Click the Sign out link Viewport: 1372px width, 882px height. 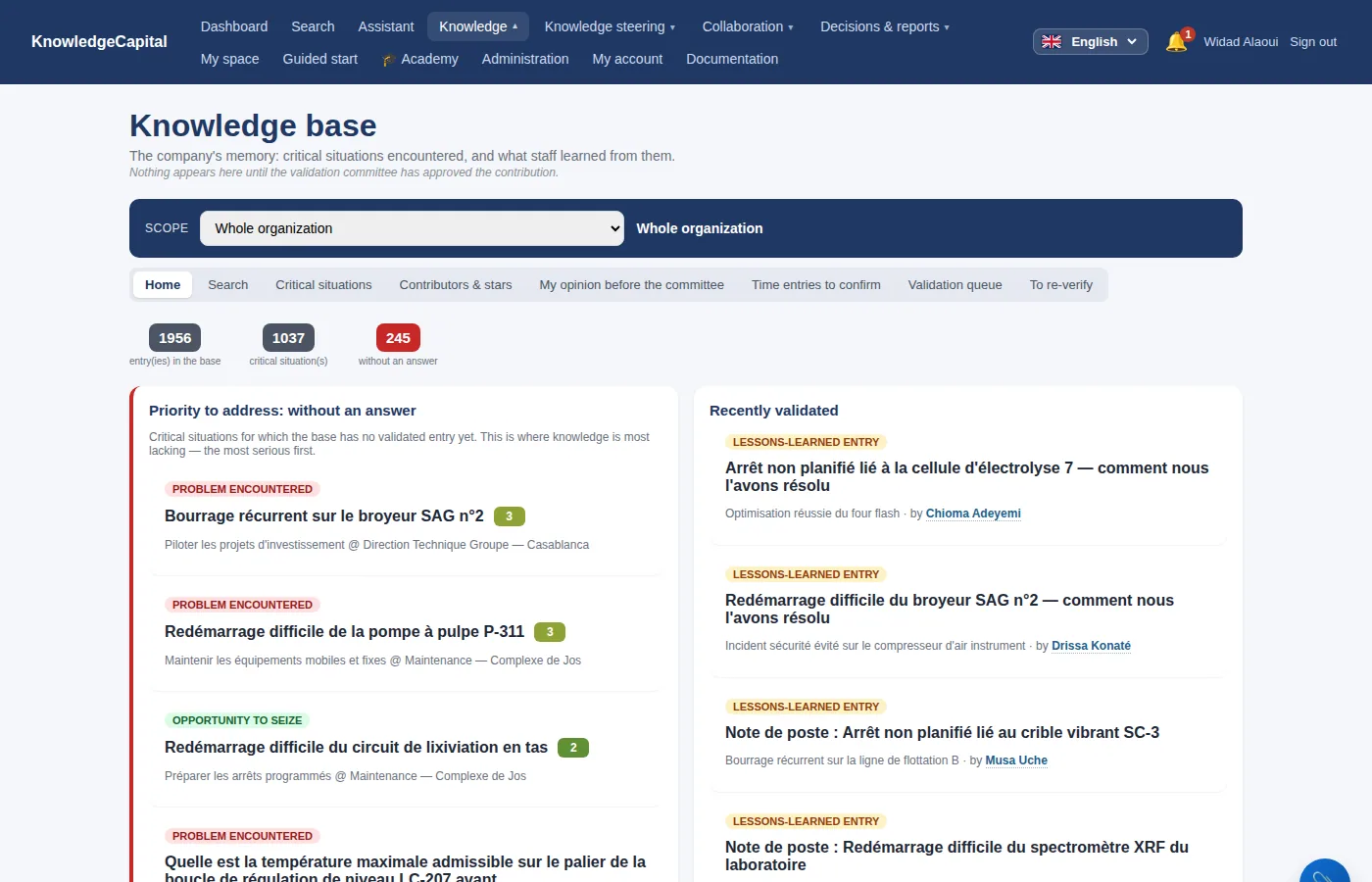pyautogui.click(x=1313, y=42)
